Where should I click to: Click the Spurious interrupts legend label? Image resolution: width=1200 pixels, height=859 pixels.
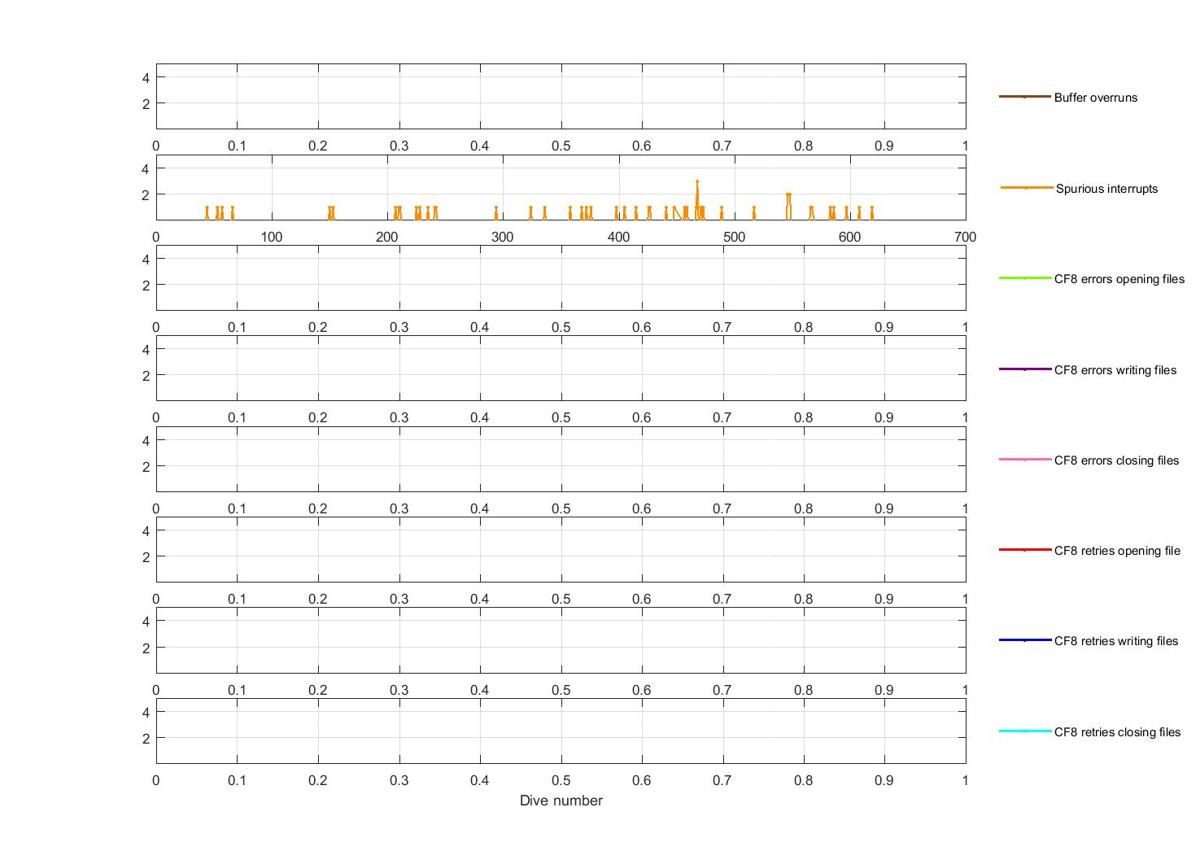pos(1107,188)
